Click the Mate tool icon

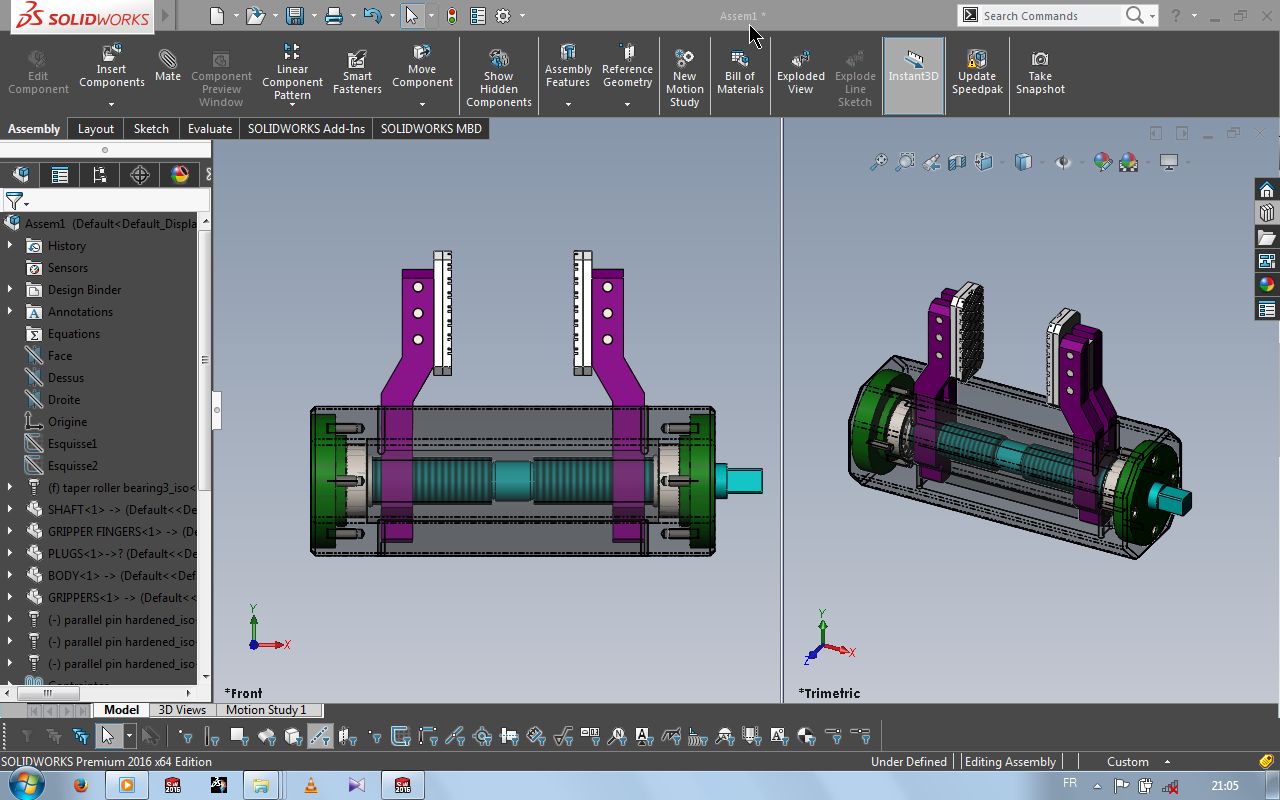pos(167,66)
